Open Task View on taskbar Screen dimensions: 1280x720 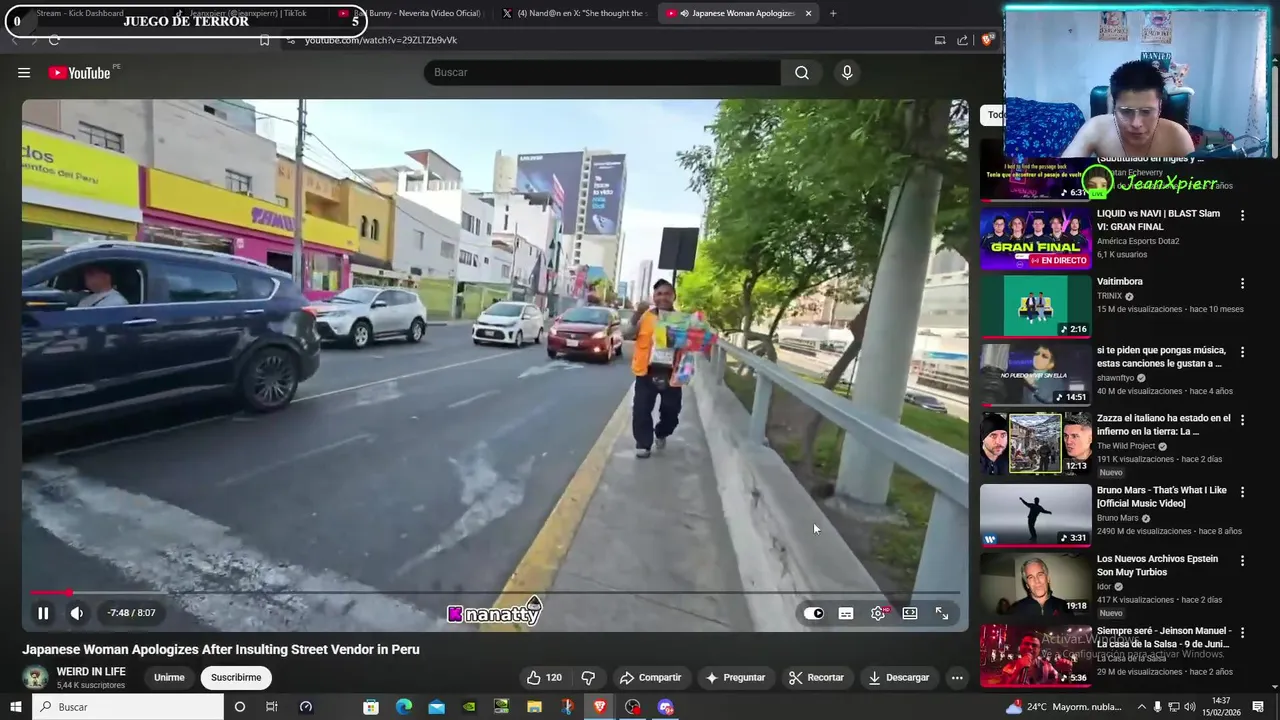click(x=271, y=707)
